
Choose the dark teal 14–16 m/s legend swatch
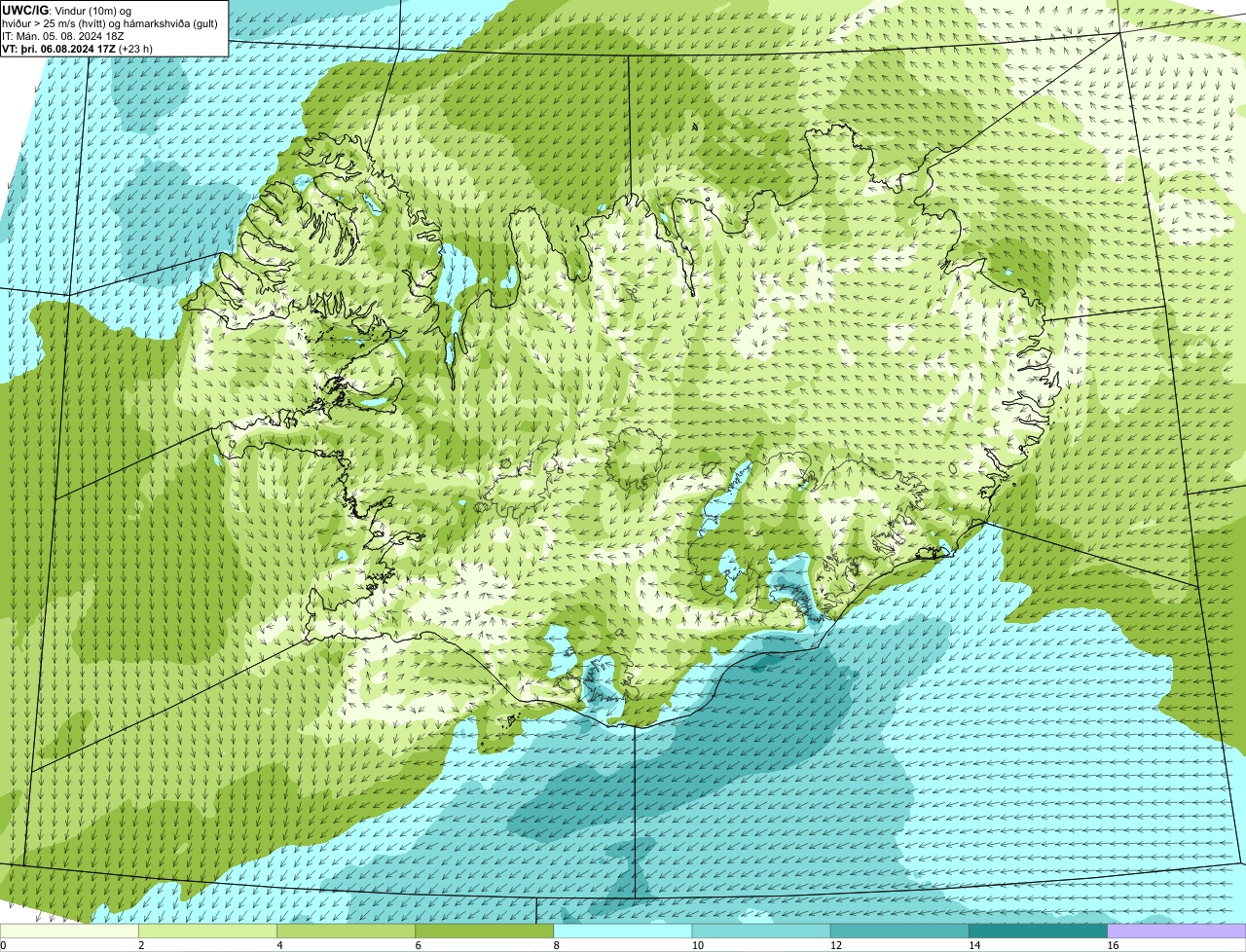[1038, 932]
